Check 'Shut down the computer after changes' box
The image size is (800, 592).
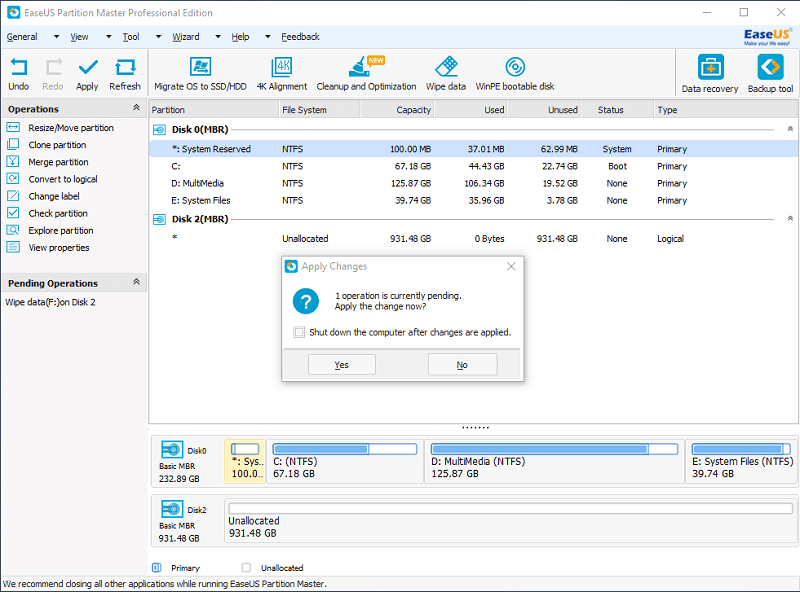(x=299, y=332)
